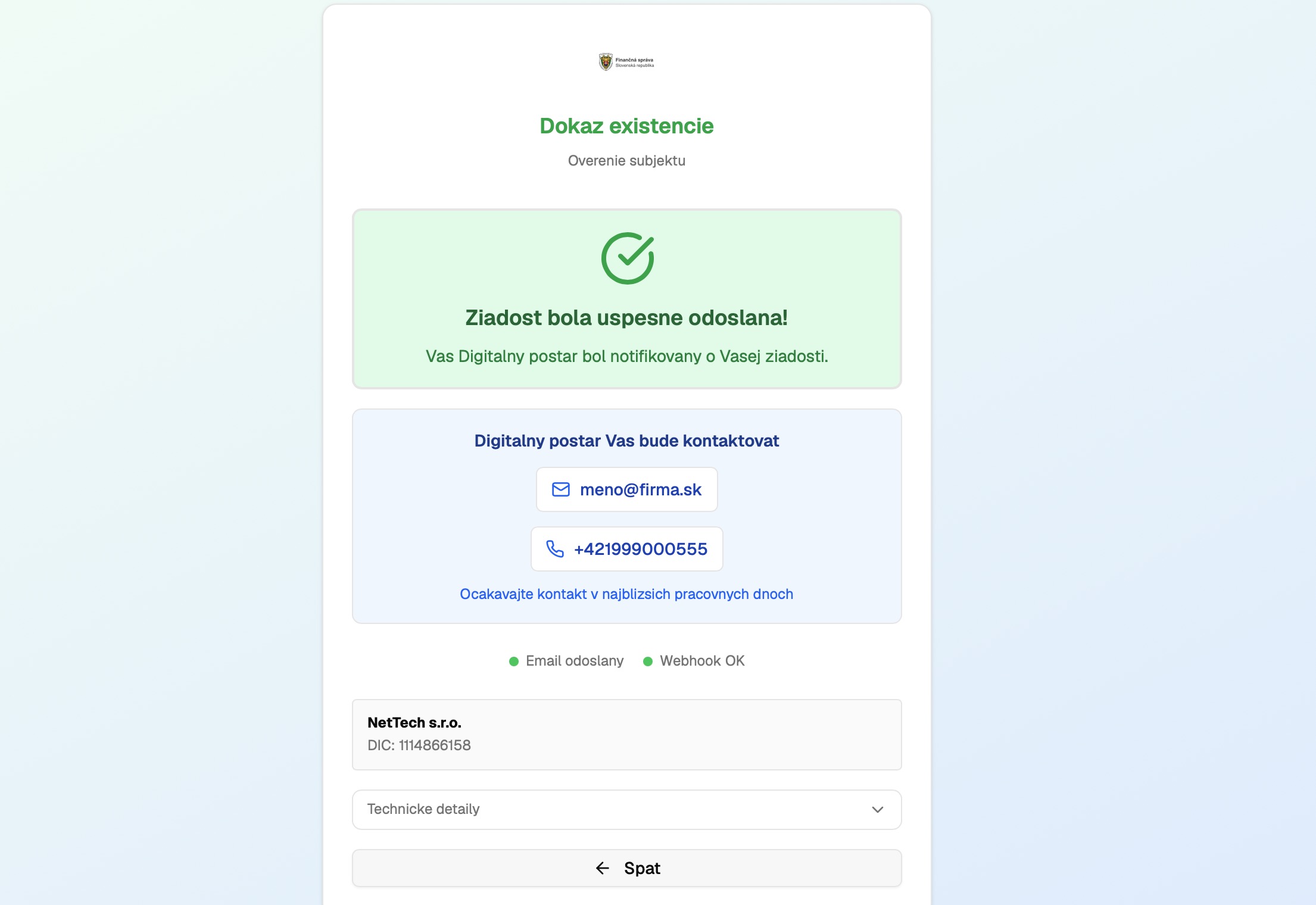Click the chevron on Technicke detaily
Screen dimensions: 1316x905
877,810
